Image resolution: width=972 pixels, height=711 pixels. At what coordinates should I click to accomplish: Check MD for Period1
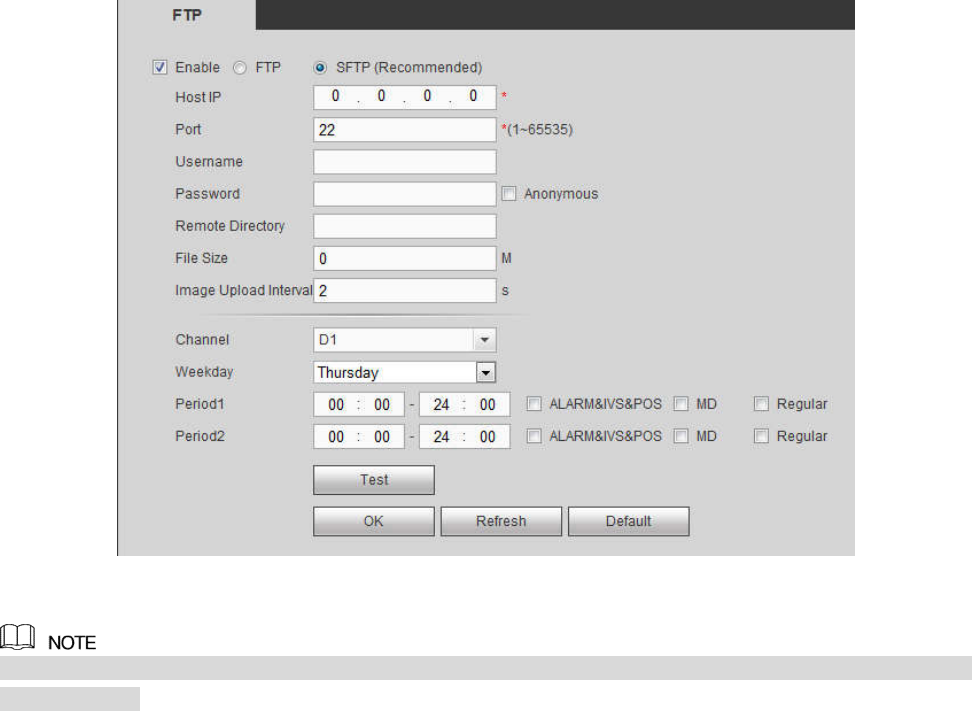click(x=681, y=404)
